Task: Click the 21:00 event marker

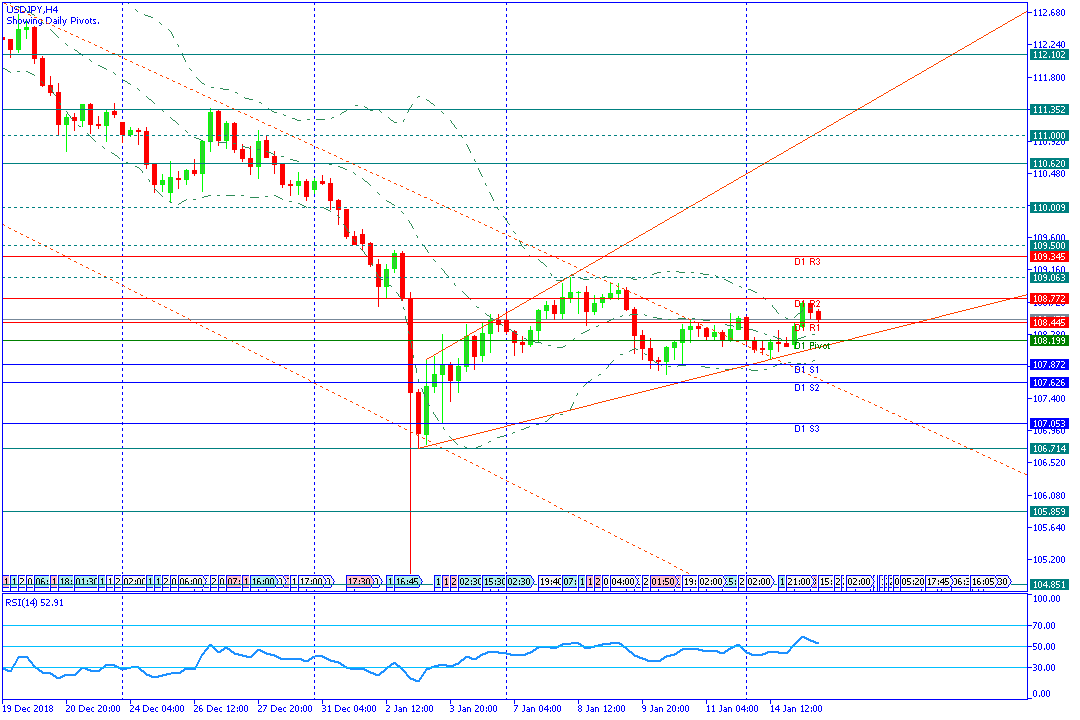Action: point(800,582)
